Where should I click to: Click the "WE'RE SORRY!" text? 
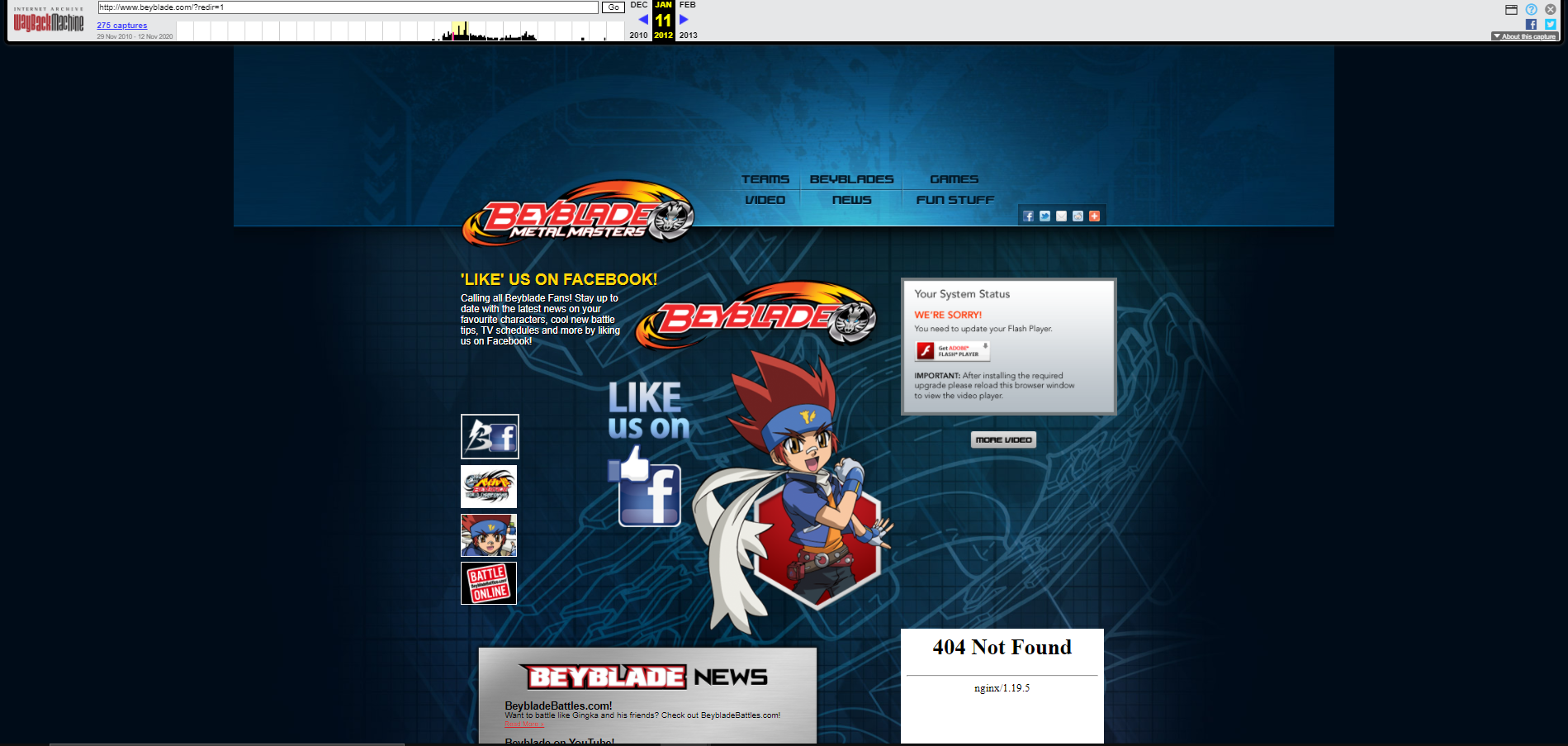(948, 315)
